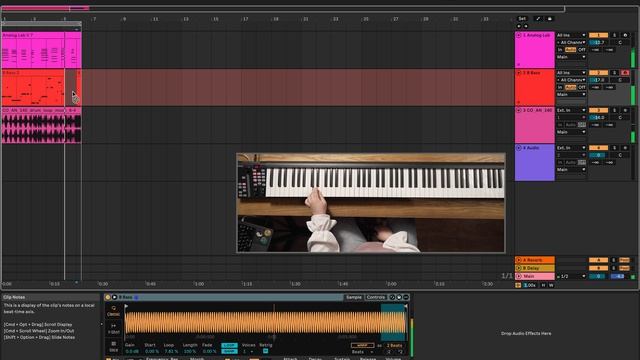Toggle the B Delay Post button
The image size is (640, 360).
(624, 268)
